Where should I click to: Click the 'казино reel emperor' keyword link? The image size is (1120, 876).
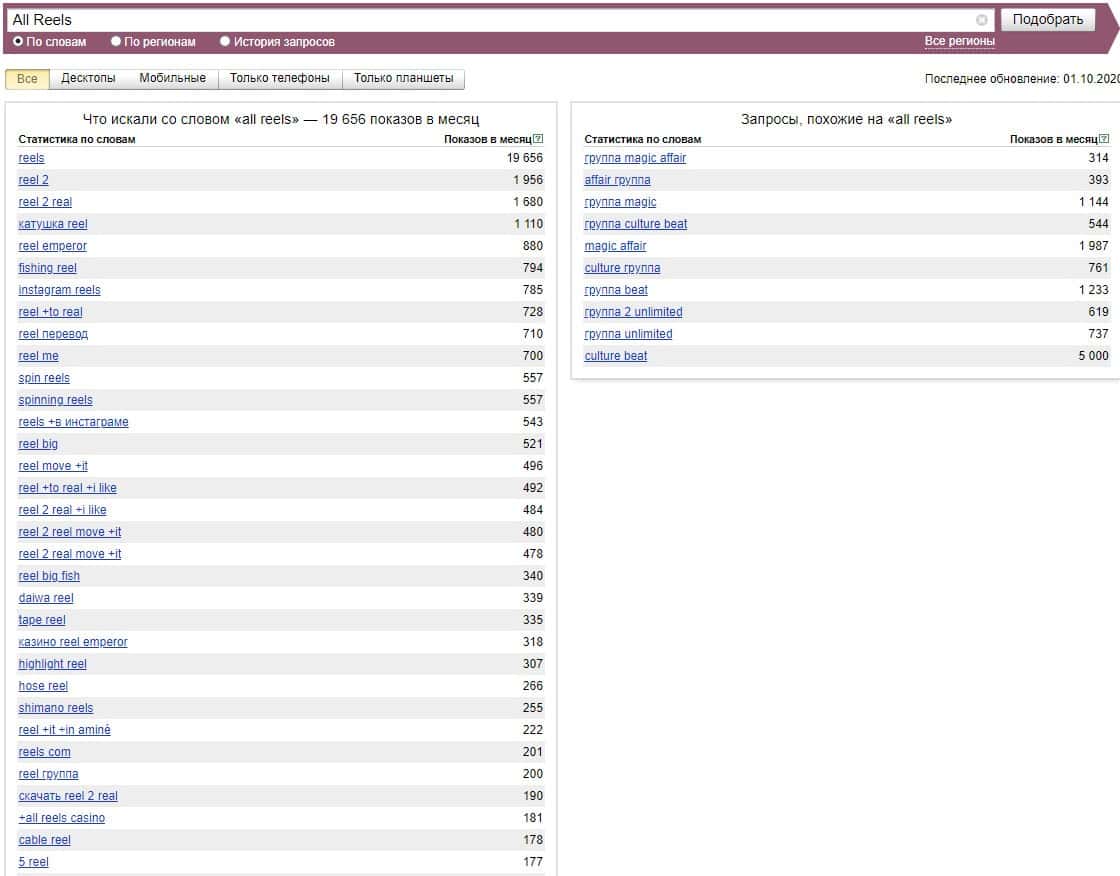pos(73,642)
